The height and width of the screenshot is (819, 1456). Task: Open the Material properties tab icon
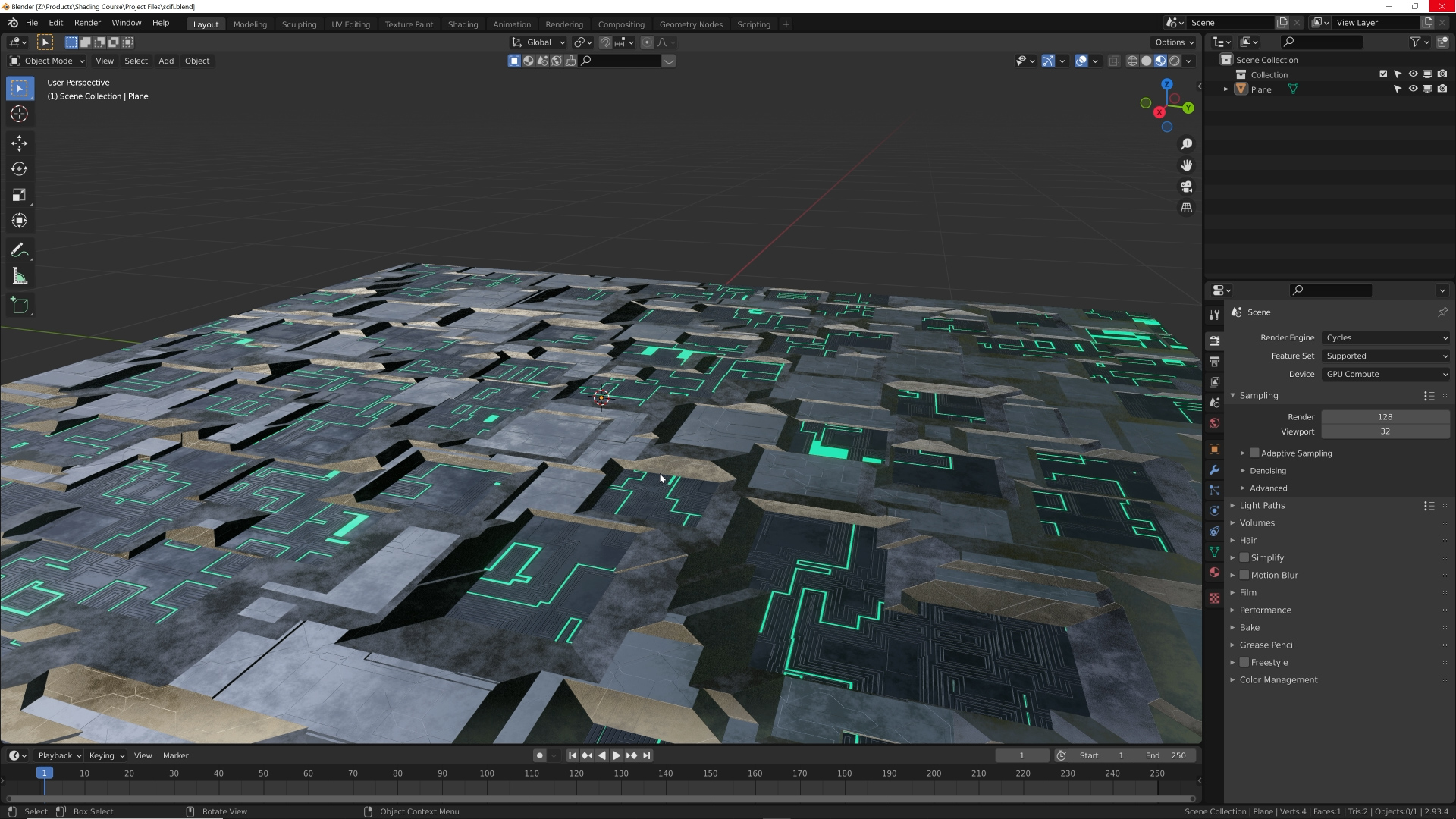pos(1214,573)
